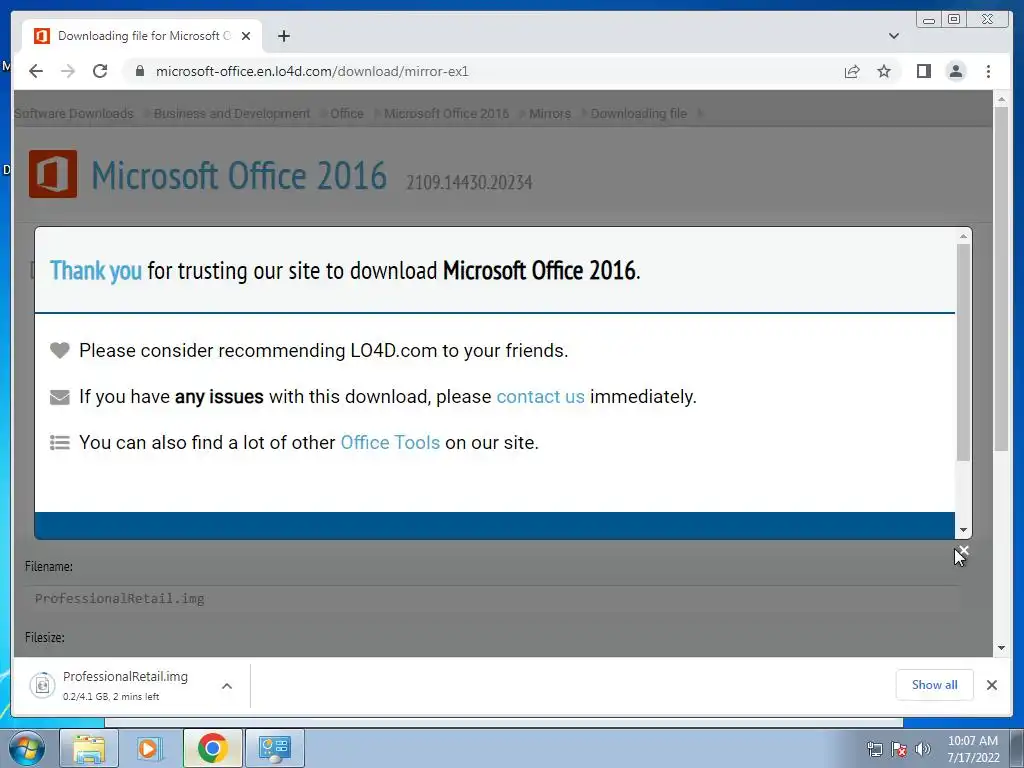Click the Microsoft Office 2016 logo icon

point(53,174)
